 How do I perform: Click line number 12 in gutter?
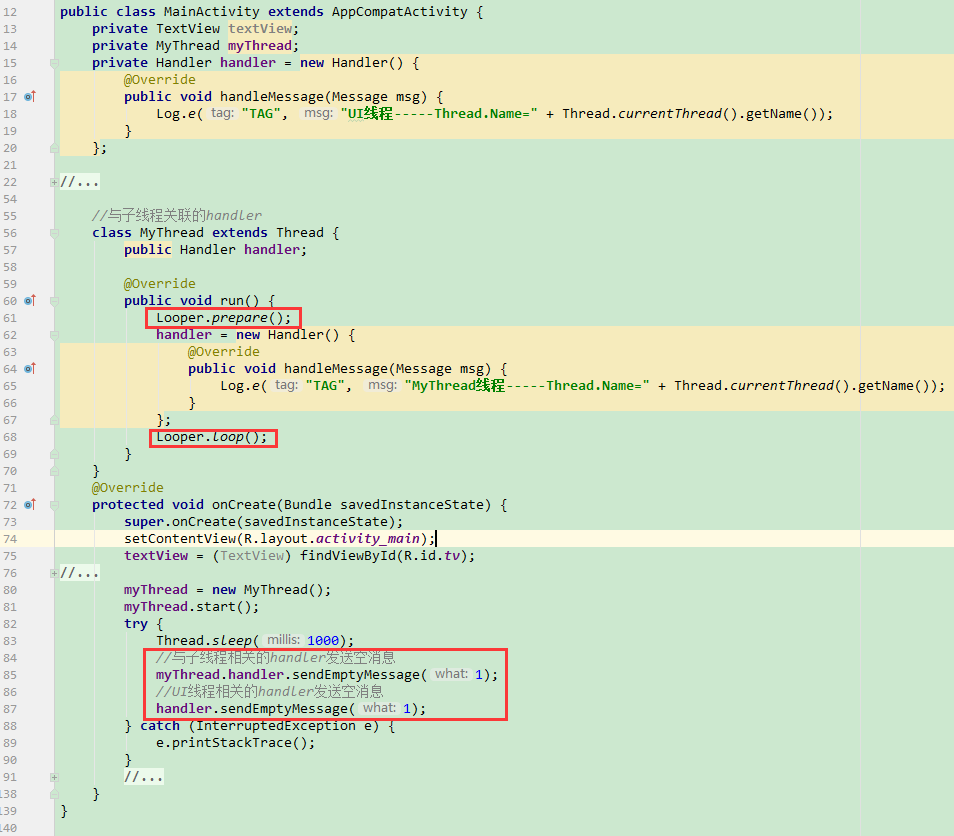click(10, 12)
